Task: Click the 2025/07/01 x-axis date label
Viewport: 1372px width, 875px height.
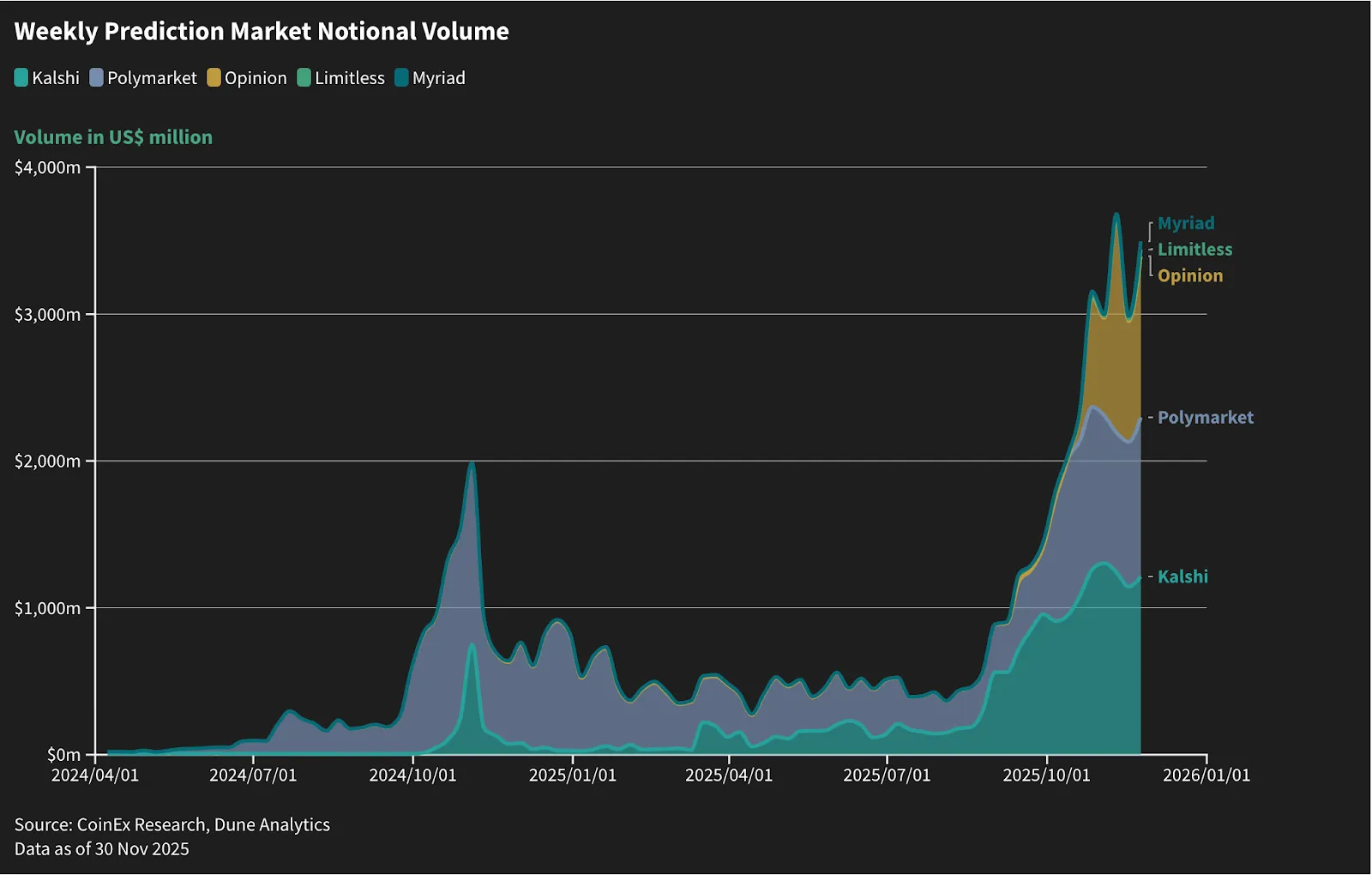Action: [x=887, y=775]
